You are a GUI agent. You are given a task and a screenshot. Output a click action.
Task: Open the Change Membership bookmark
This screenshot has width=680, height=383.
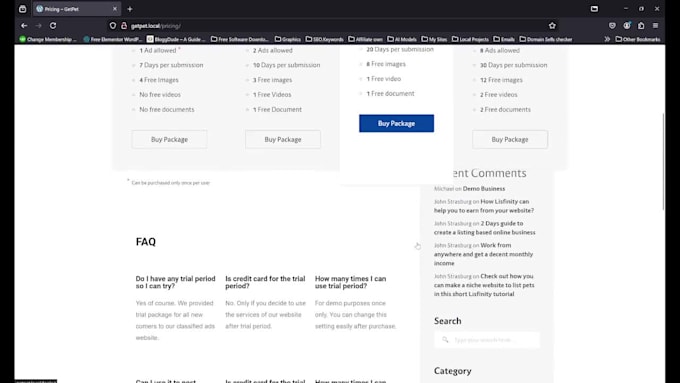click(48, 39)
